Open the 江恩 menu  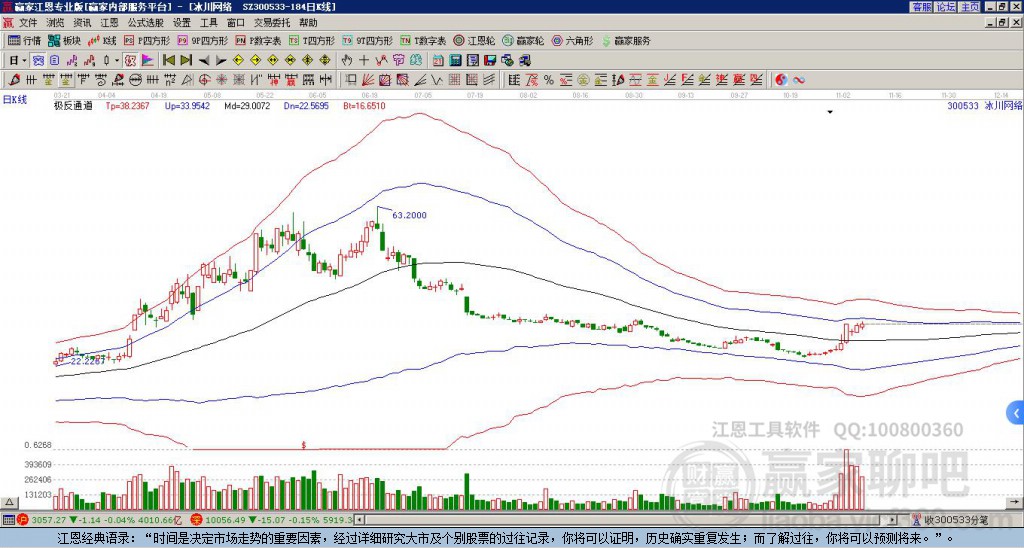pos(109,23)
